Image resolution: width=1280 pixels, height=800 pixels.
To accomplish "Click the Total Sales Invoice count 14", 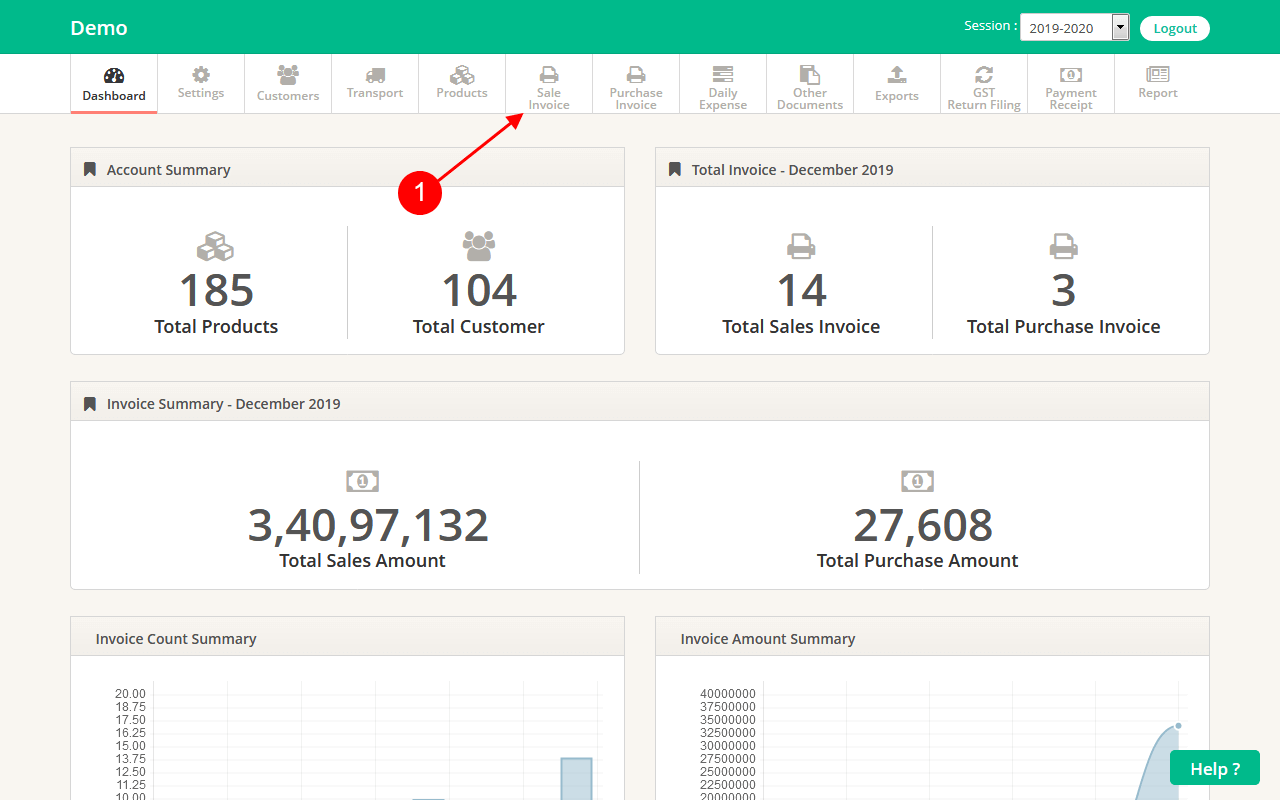I will point(801,291).
